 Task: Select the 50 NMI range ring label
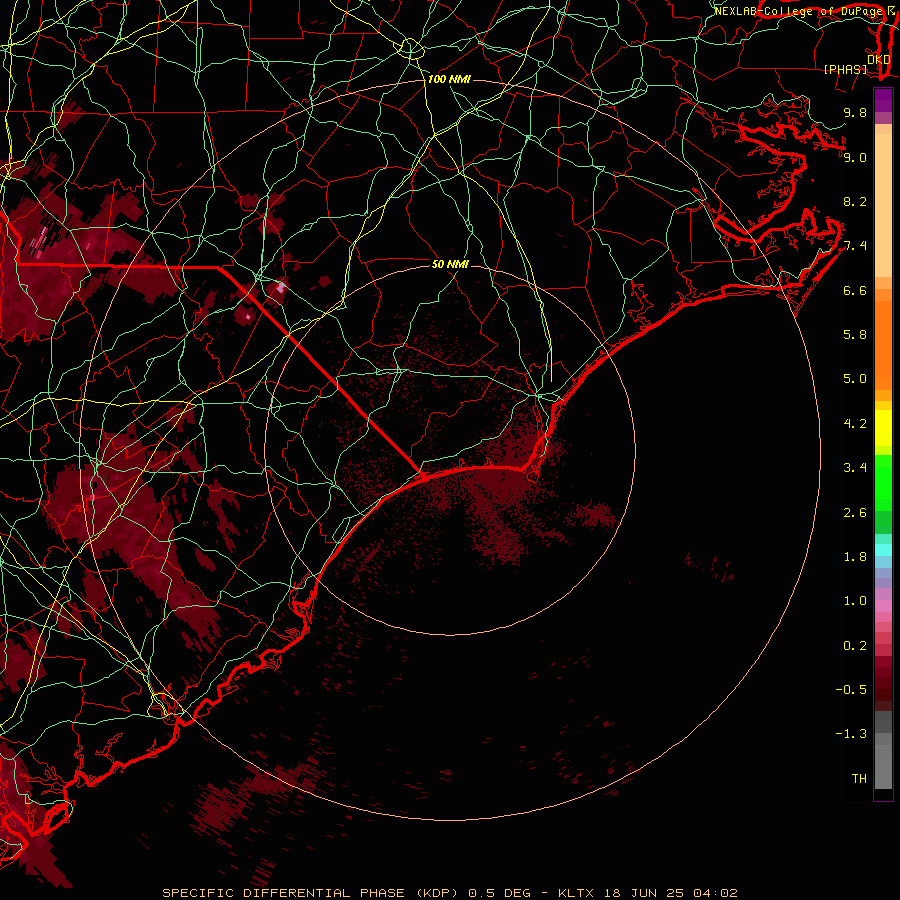tap(450, 264)
